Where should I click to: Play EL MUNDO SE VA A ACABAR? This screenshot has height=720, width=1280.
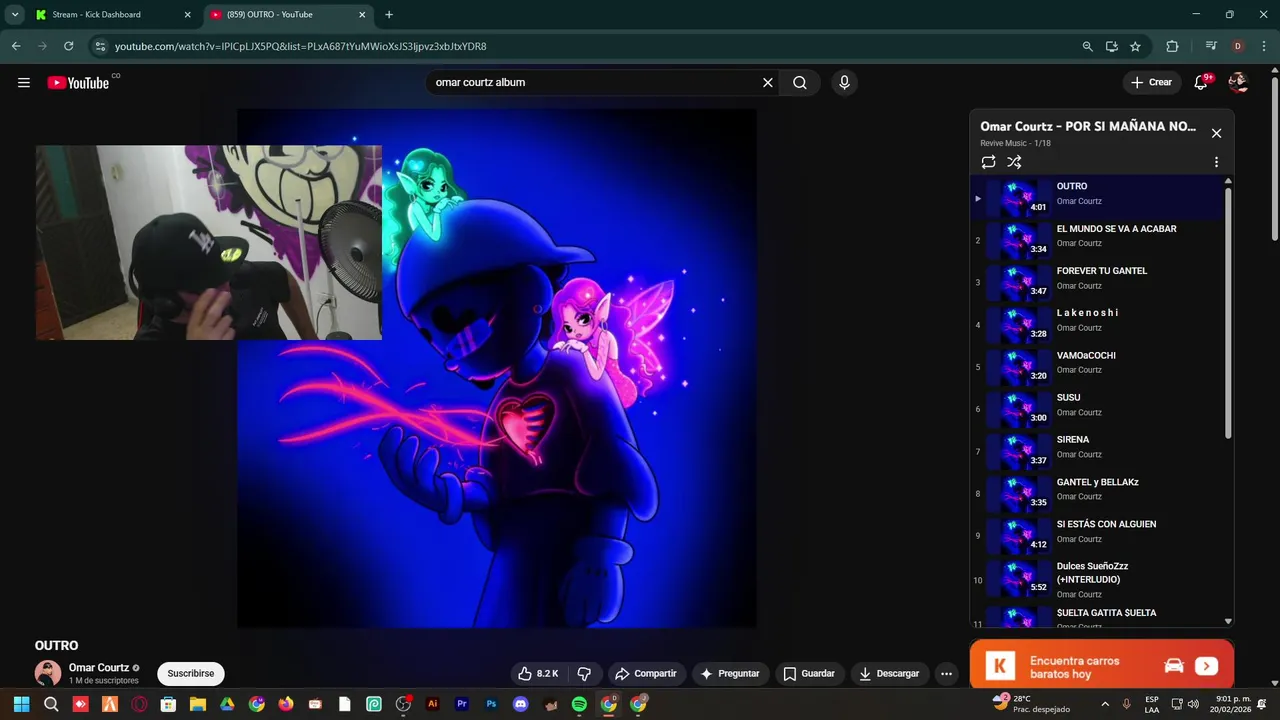1097,240
